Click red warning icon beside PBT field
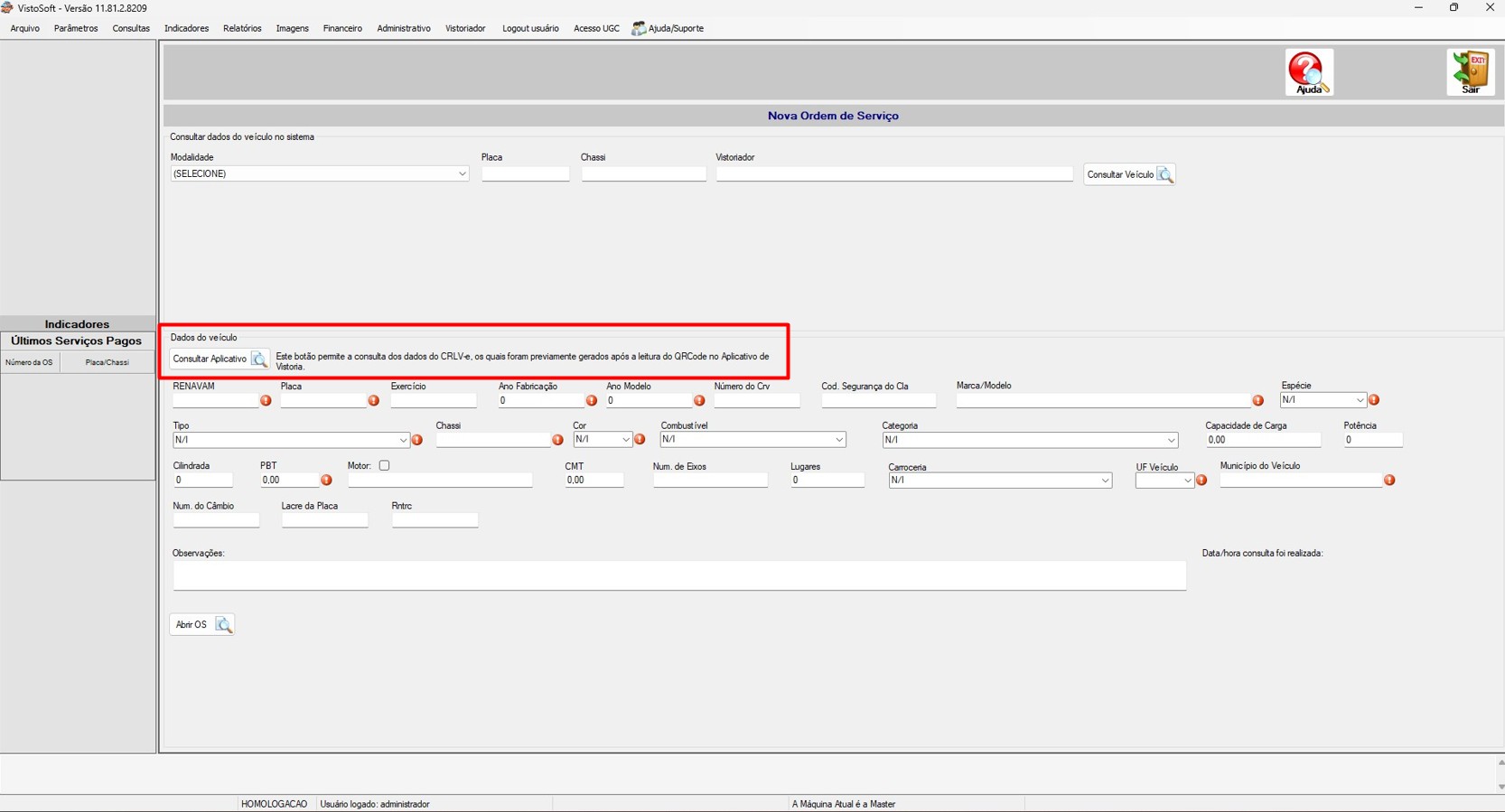Viewport: 1505px width, 812px height. [326, 481]
